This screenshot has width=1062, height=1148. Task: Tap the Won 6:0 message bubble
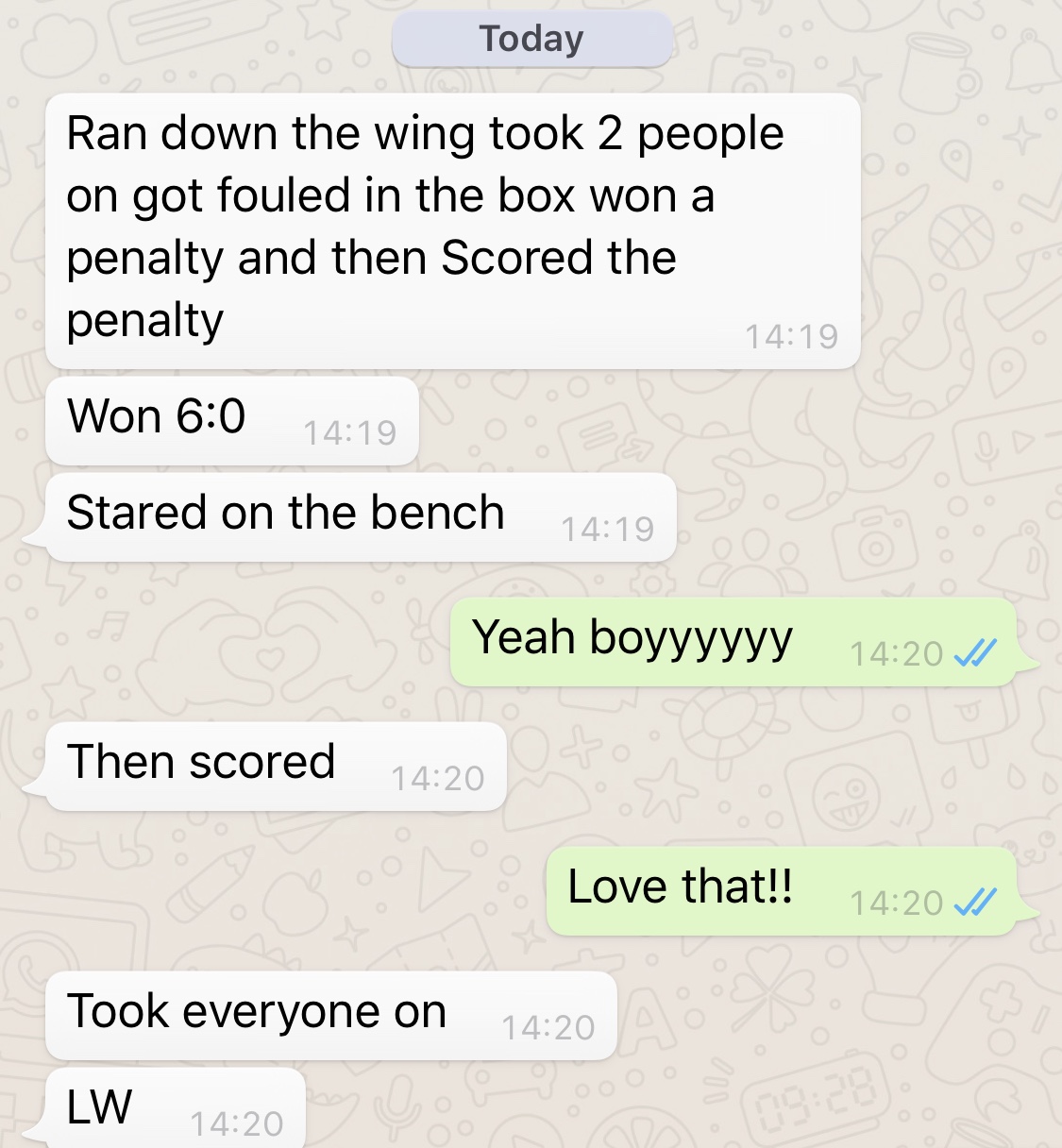point(232,420)
